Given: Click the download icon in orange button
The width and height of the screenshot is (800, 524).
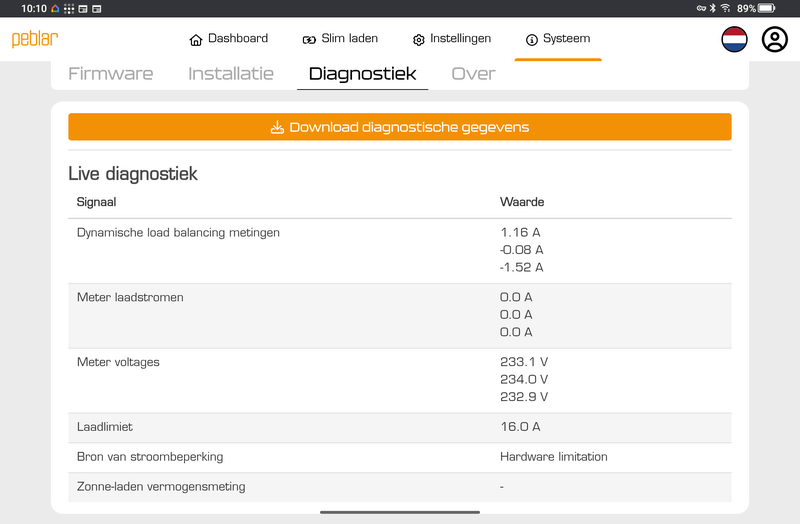Looking at the screenshot, I should pyautogui.click(x=277, y=127).
